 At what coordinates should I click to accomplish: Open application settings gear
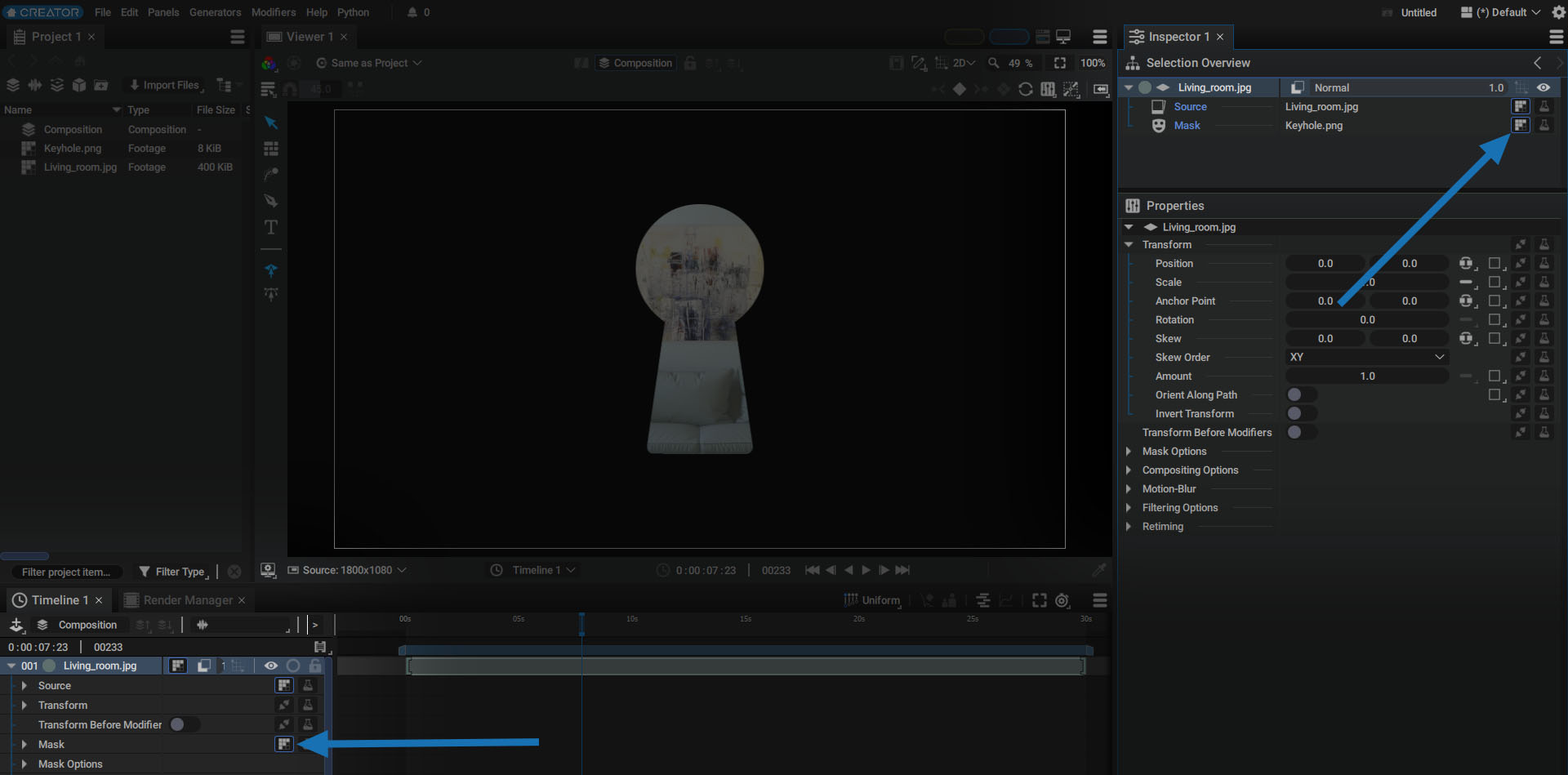pos(1558,12)
